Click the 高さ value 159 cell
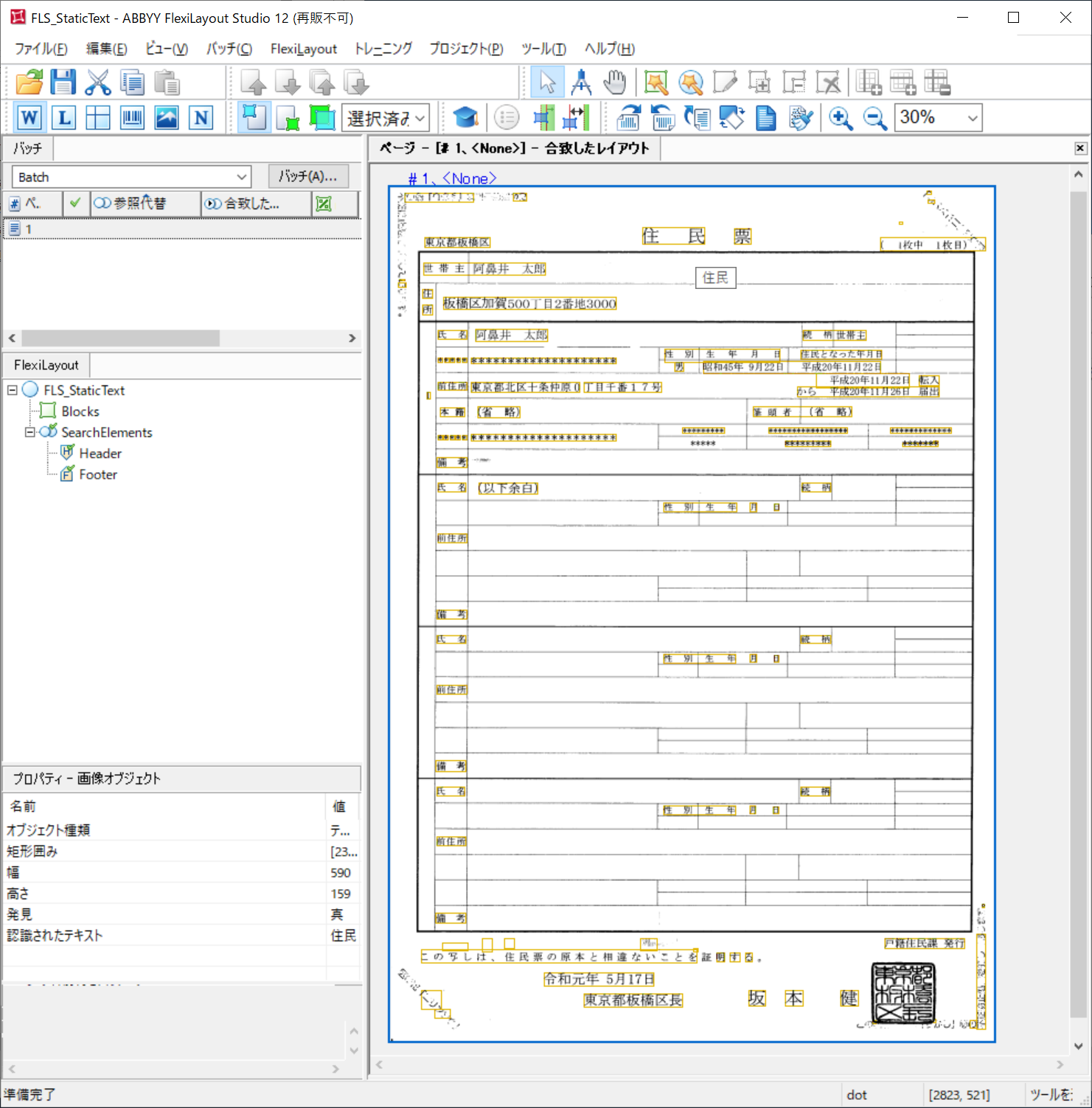This screenshot has height=1108, width=1092. pos(341,893)
